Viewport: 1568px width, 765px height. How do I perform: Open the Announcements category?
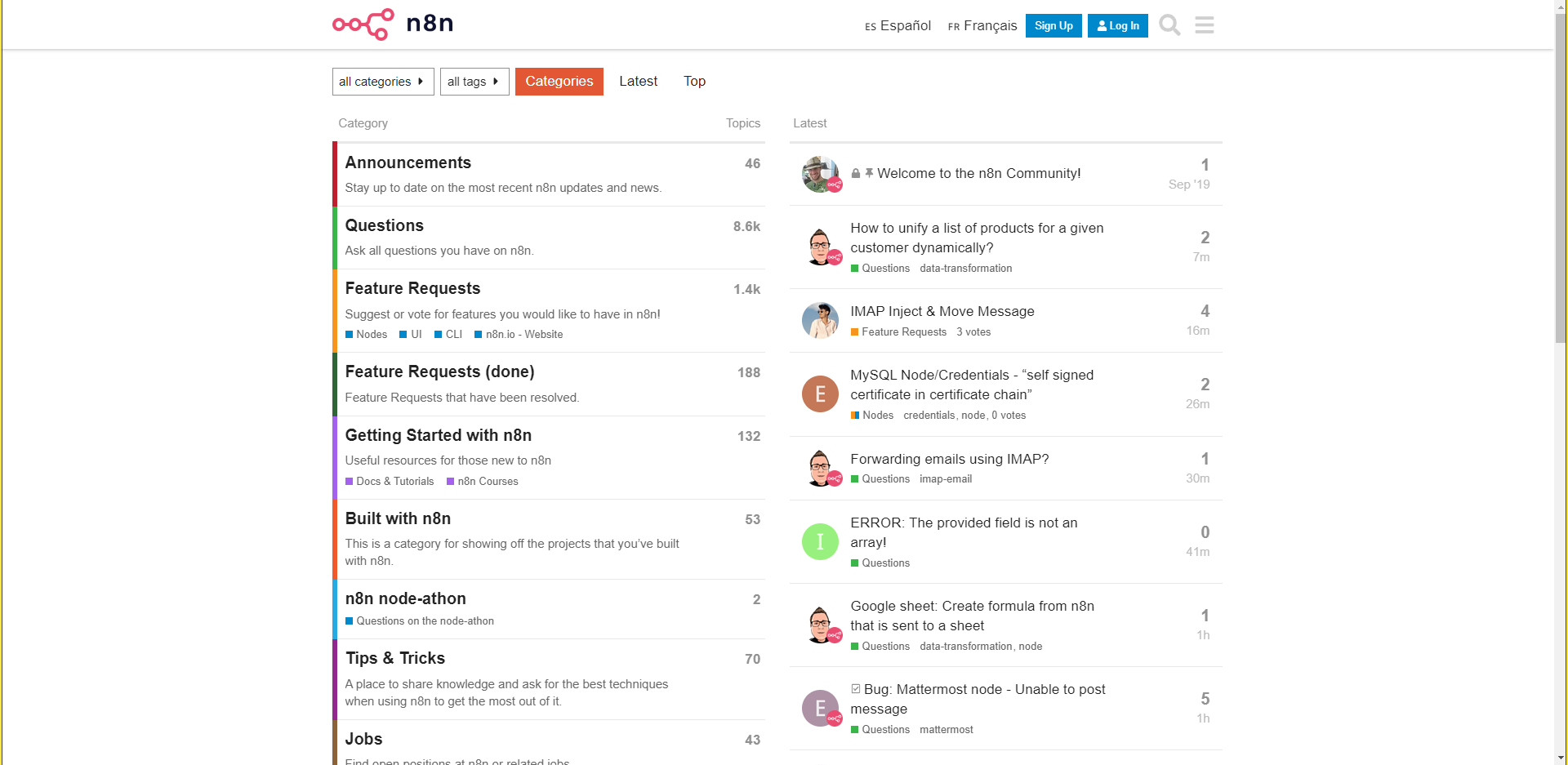(408, 162)
